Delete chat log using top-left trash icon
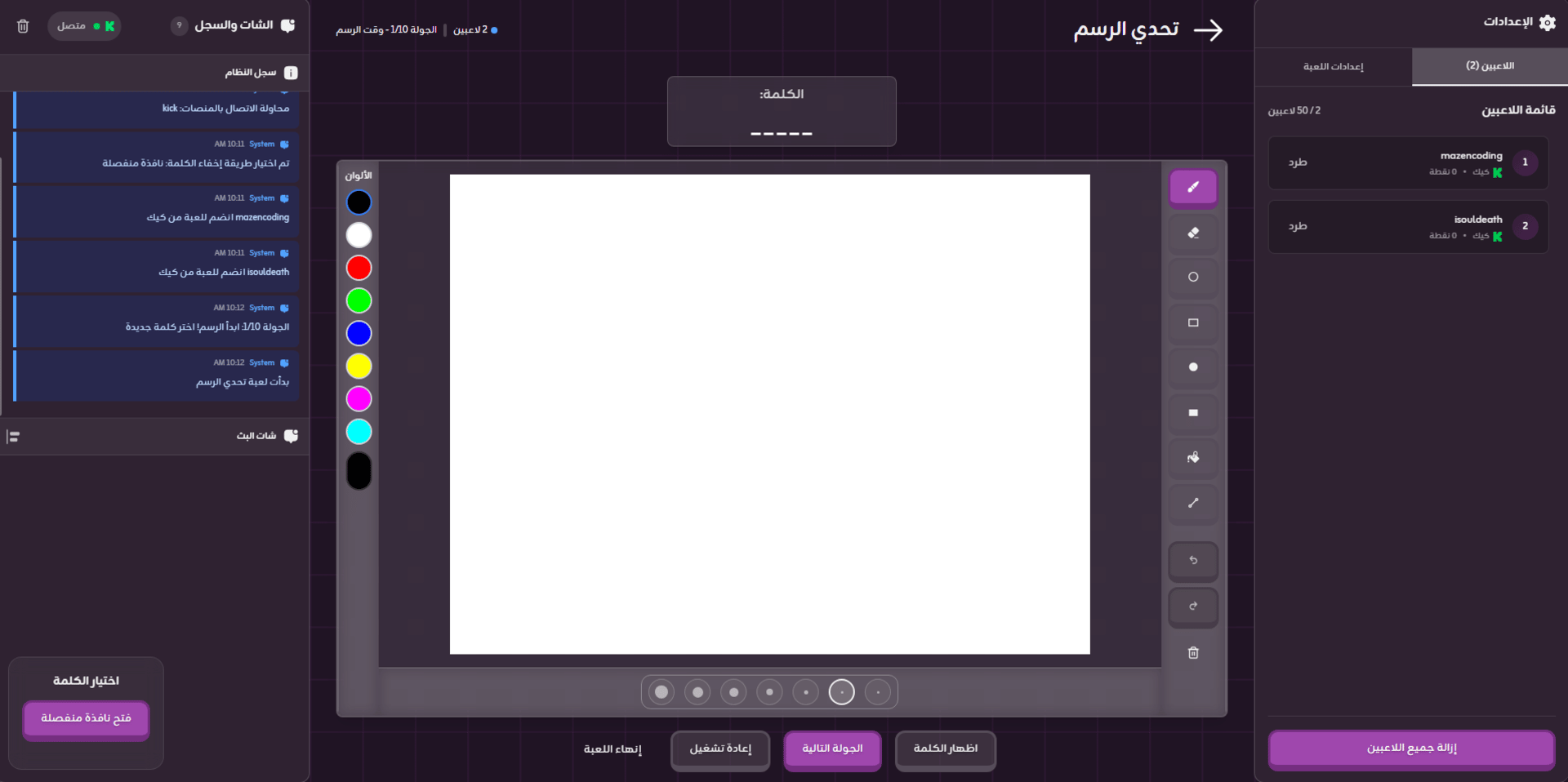 [23, 26]
